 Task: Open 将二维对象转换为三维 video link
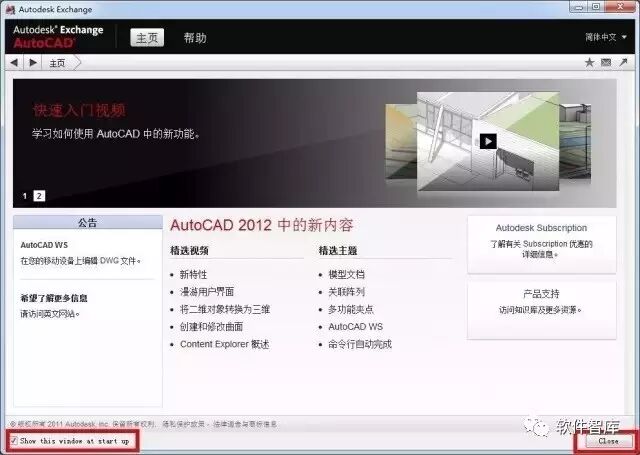point(225,309)
